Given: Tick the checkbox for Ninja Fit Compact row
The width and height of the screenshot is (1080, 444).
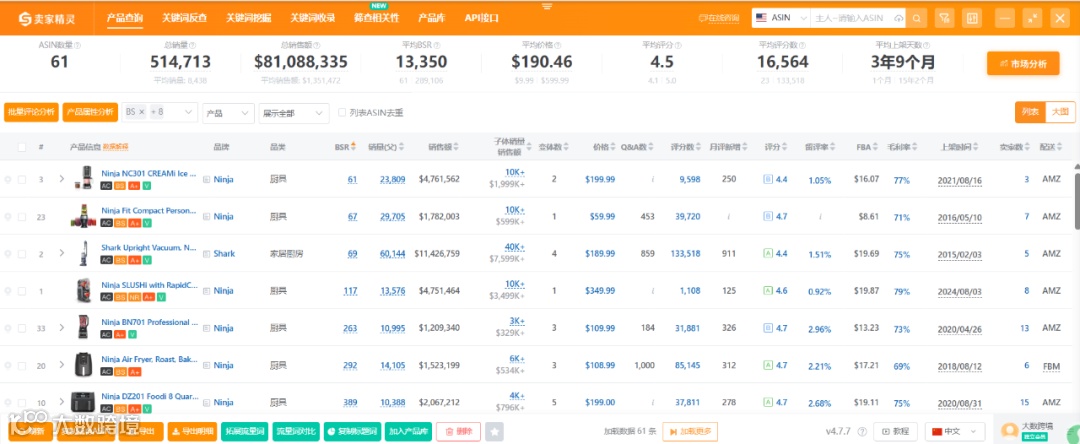Looking at the screenshot, I should (22, 216).
